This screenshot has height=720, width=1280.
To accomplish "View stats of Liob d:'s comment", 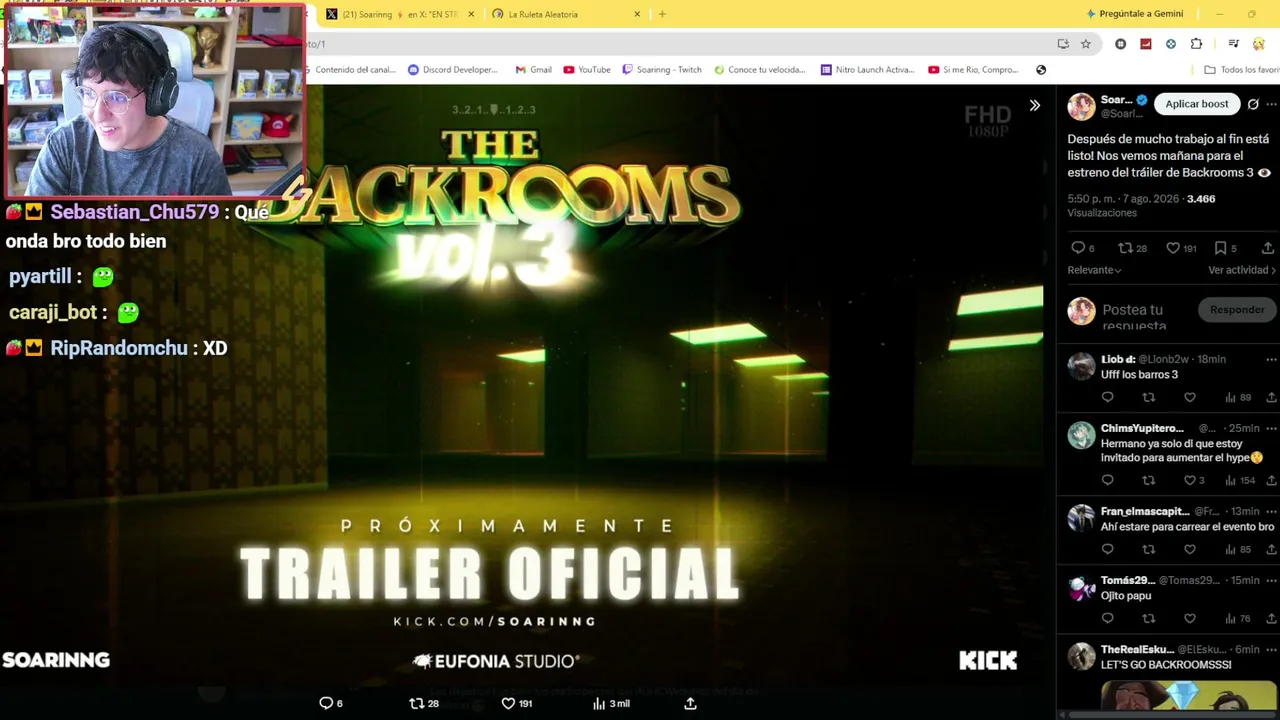I will (1238, 398).
